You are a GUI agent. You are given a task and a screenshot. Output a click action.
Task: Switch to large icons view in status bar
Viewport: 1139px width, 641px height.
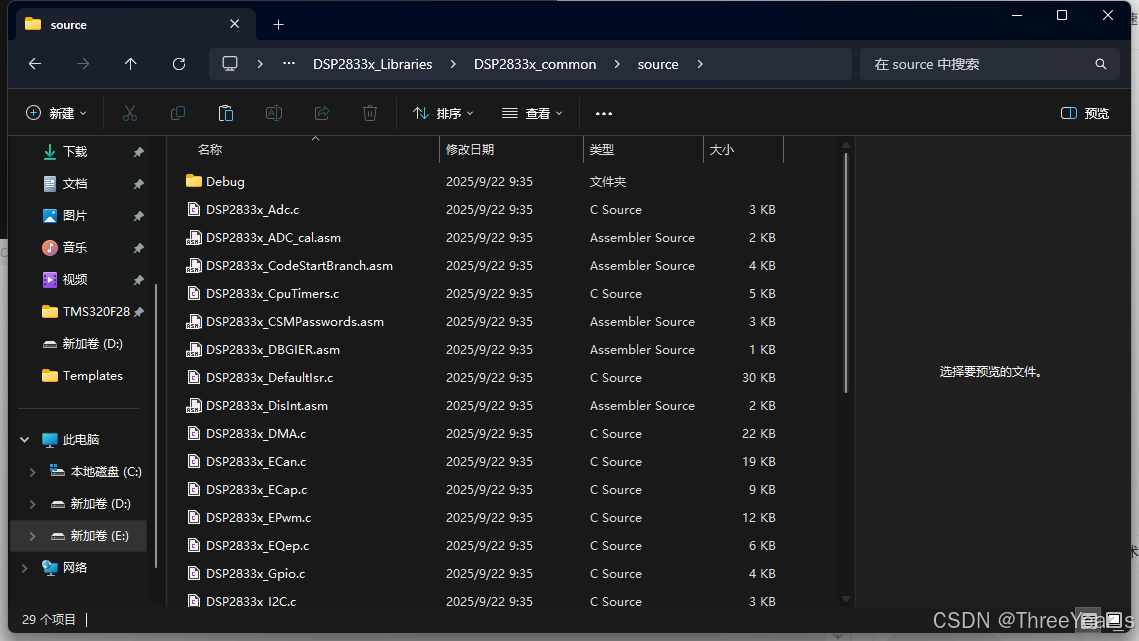[1114, 620]
